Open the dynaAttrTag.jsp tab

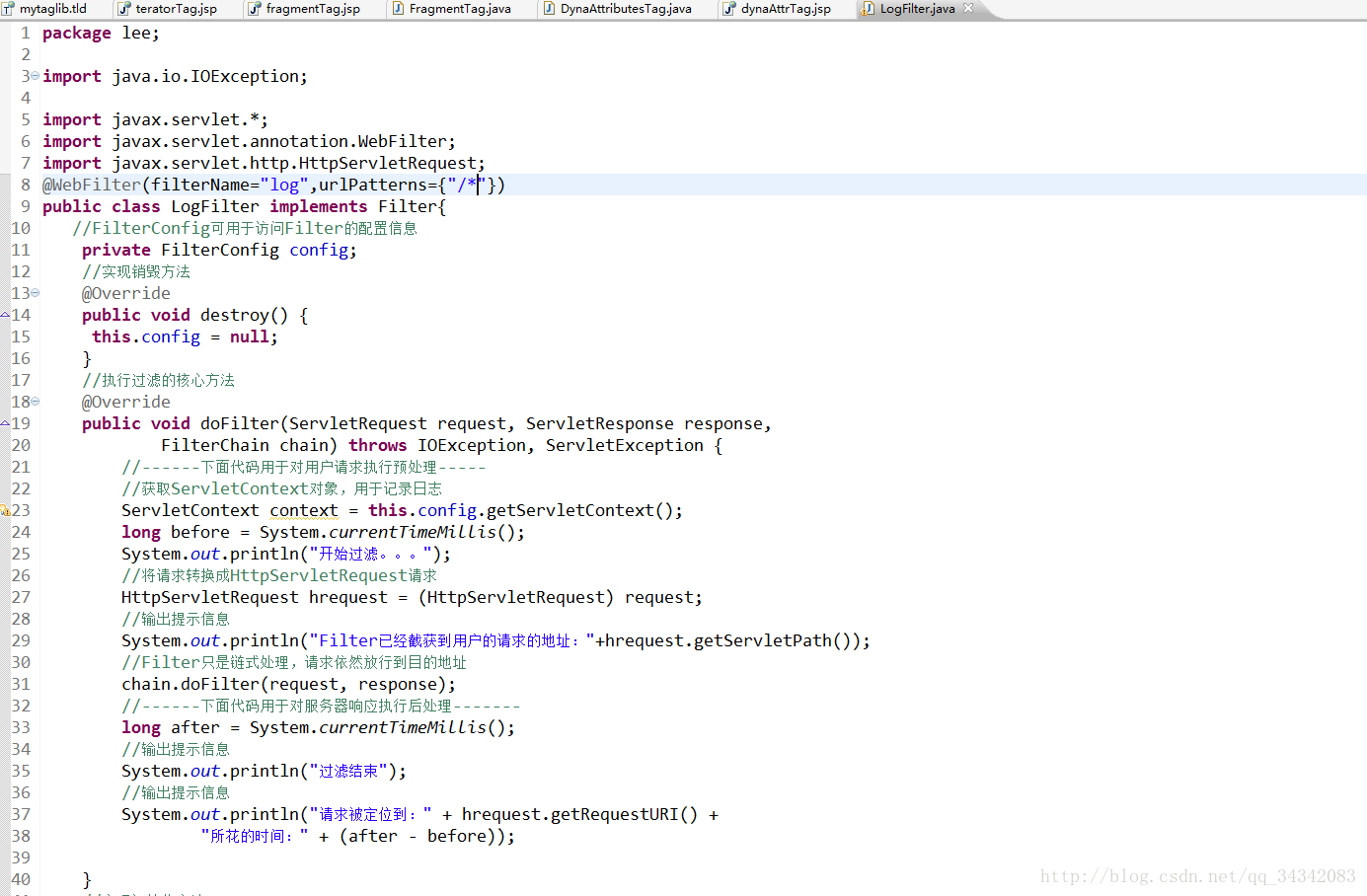(777, 9)
